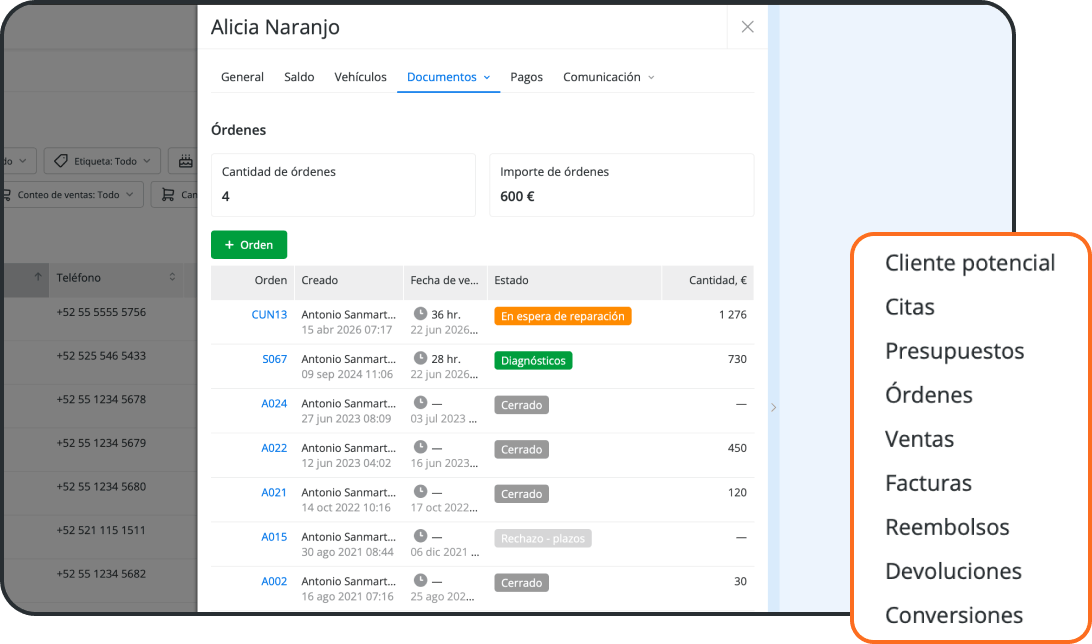Choose Devoluciones in the menu
The height and width of the screenshot is (644, 1092).
point(953,571)
